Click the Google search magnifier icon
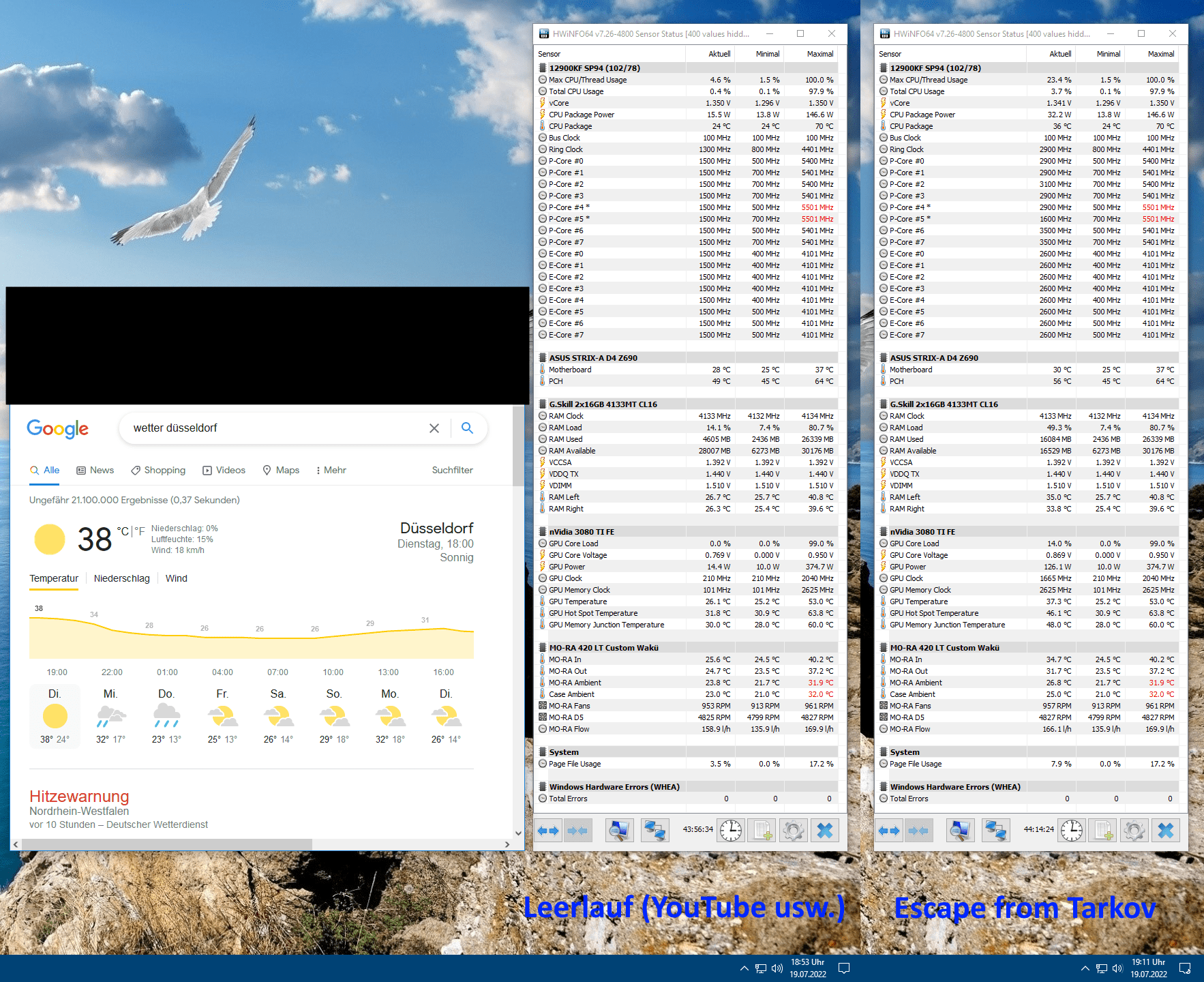The width and height of the screenshot is (1204, 982). pyautogui.click(x=467, y=428)
